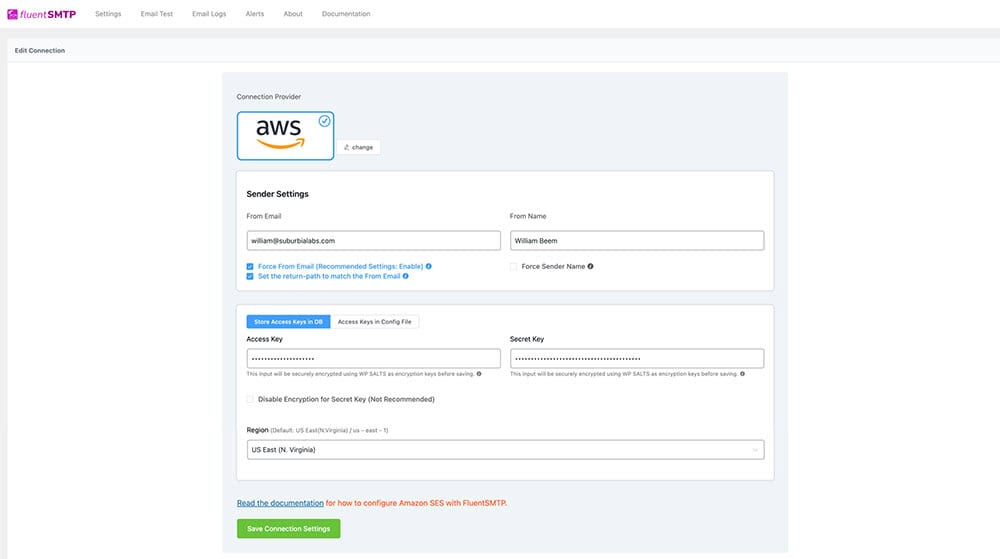Click the Edit Connection heading
Screen dimensions: 1000x559
coord(40,50)
